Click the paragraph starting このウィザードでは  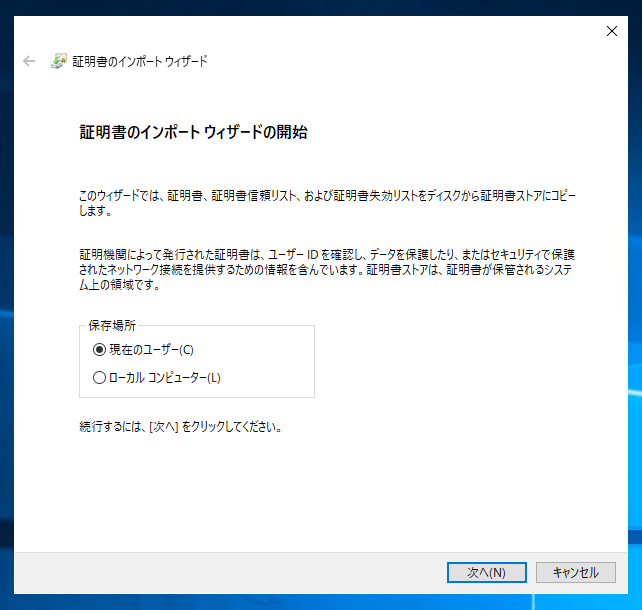(327, 203)
